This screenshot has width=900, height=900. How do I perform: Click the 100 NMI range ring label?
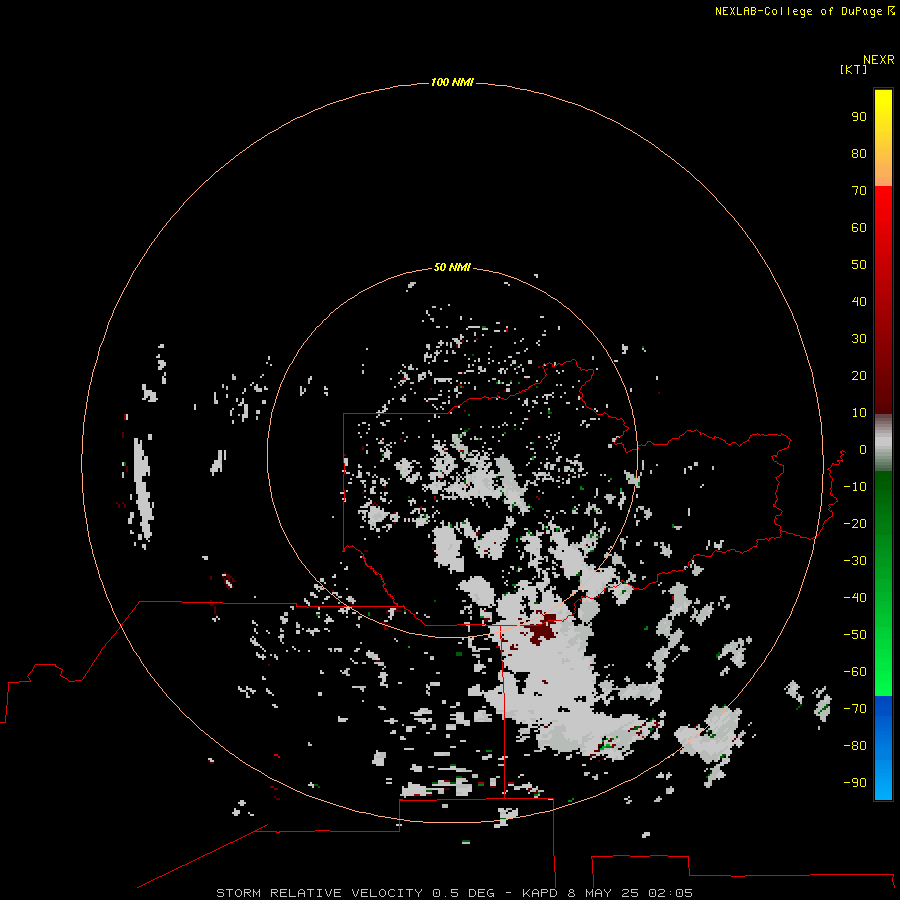452,83
